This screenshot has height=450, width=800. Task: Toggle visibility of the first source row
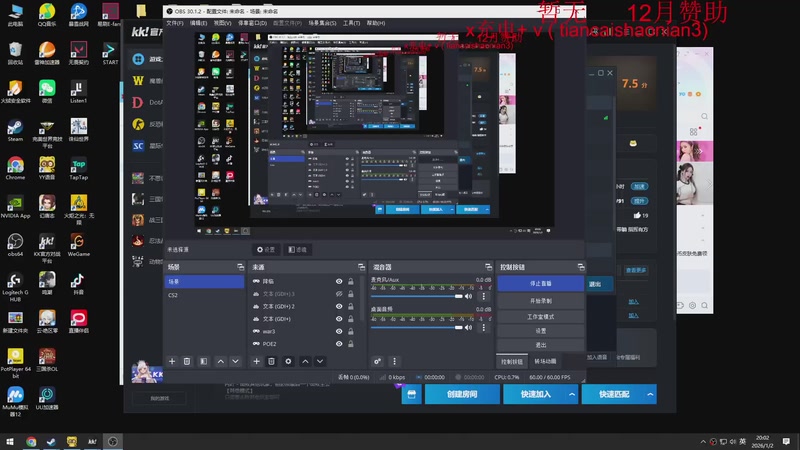point(339,281)
